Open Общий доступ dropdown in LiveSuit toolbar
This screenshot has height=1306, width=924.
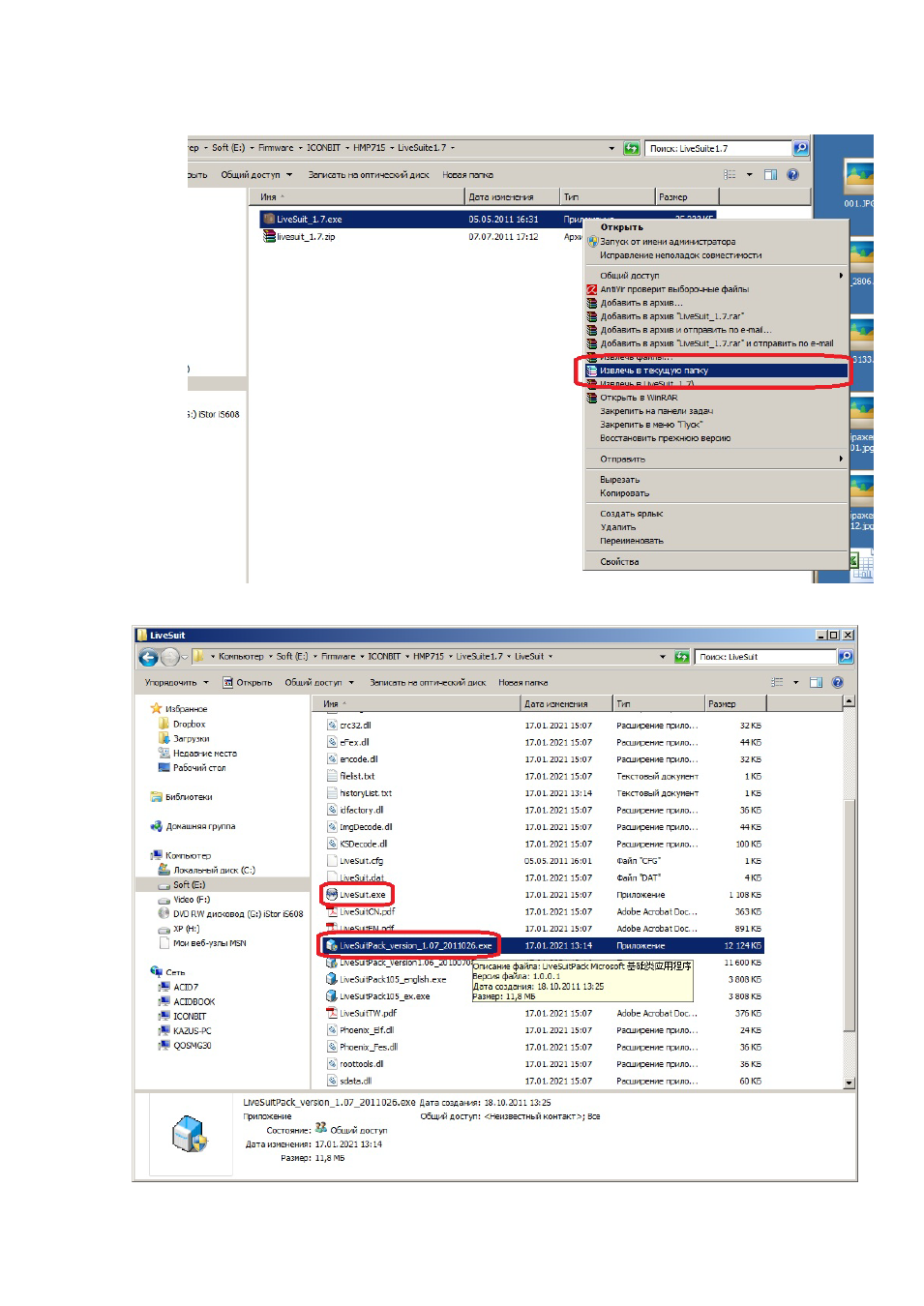tap(318, 683)
